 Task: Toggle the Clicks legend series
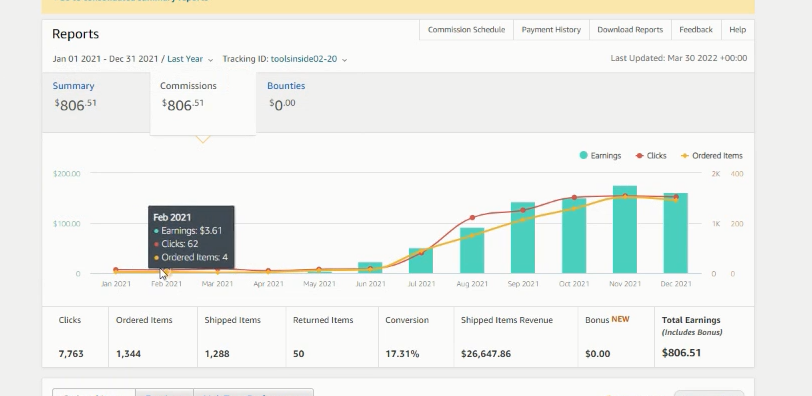coord(651,155)
